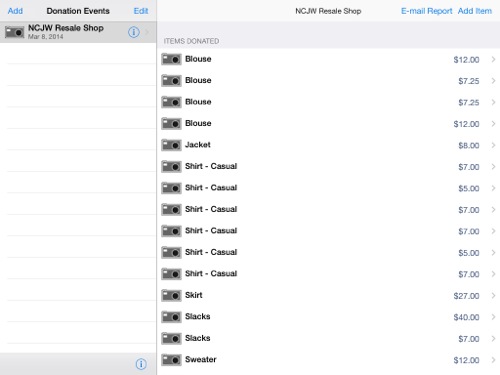Select the Slacks item priced $7.00
The height and width of the screenshot is (375, 500).
click(x=328, y=338)
